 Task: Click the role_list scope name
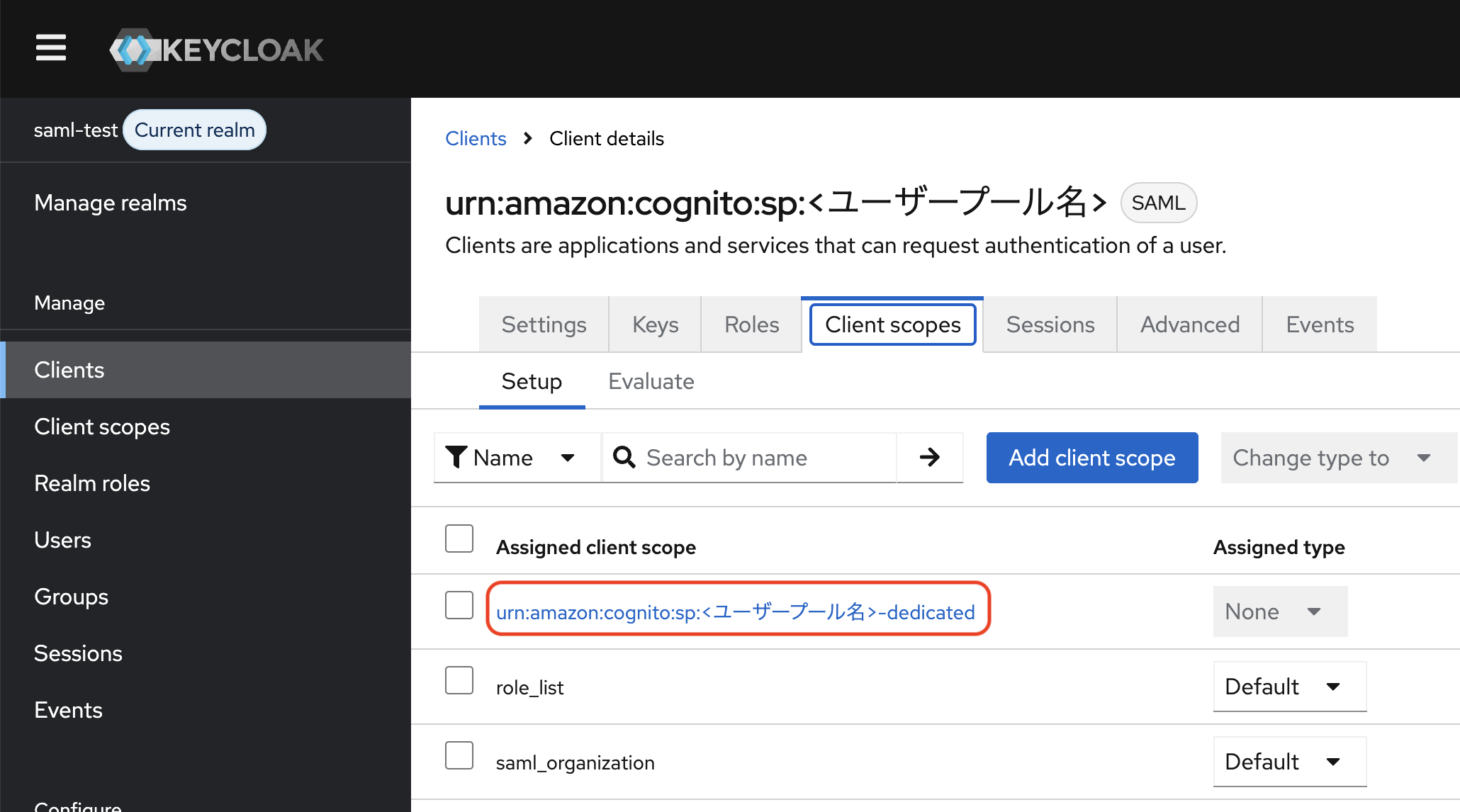(x=529, y=687)
